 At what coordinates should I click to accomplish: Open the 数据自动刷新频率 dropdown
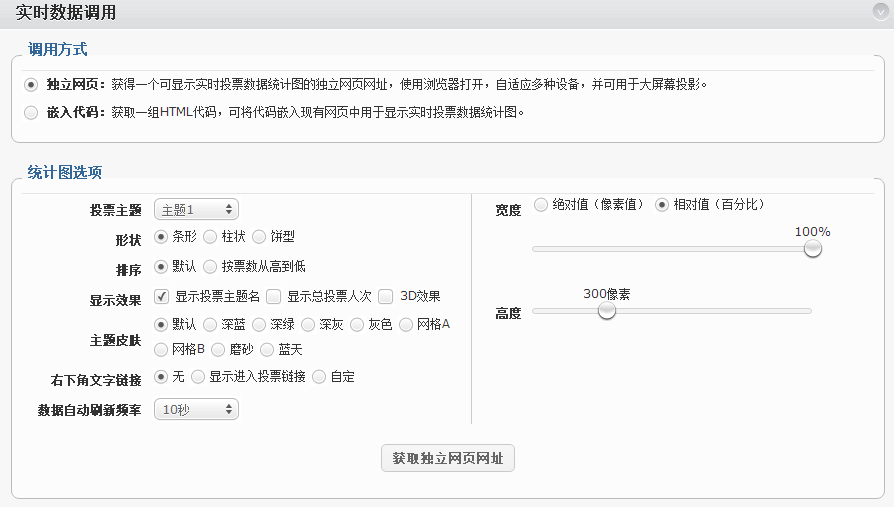[x=196, y=409]
